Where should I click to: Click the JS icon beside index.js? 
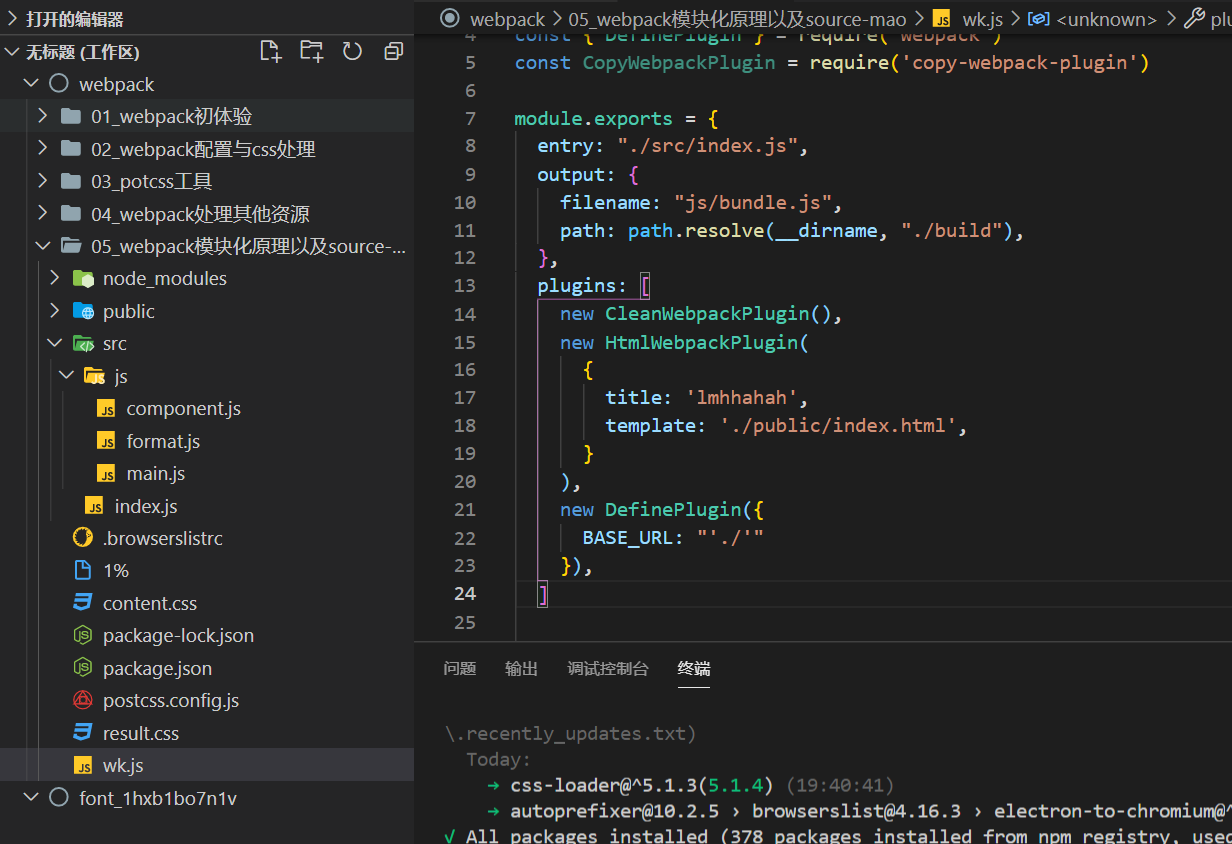point(94,506)
